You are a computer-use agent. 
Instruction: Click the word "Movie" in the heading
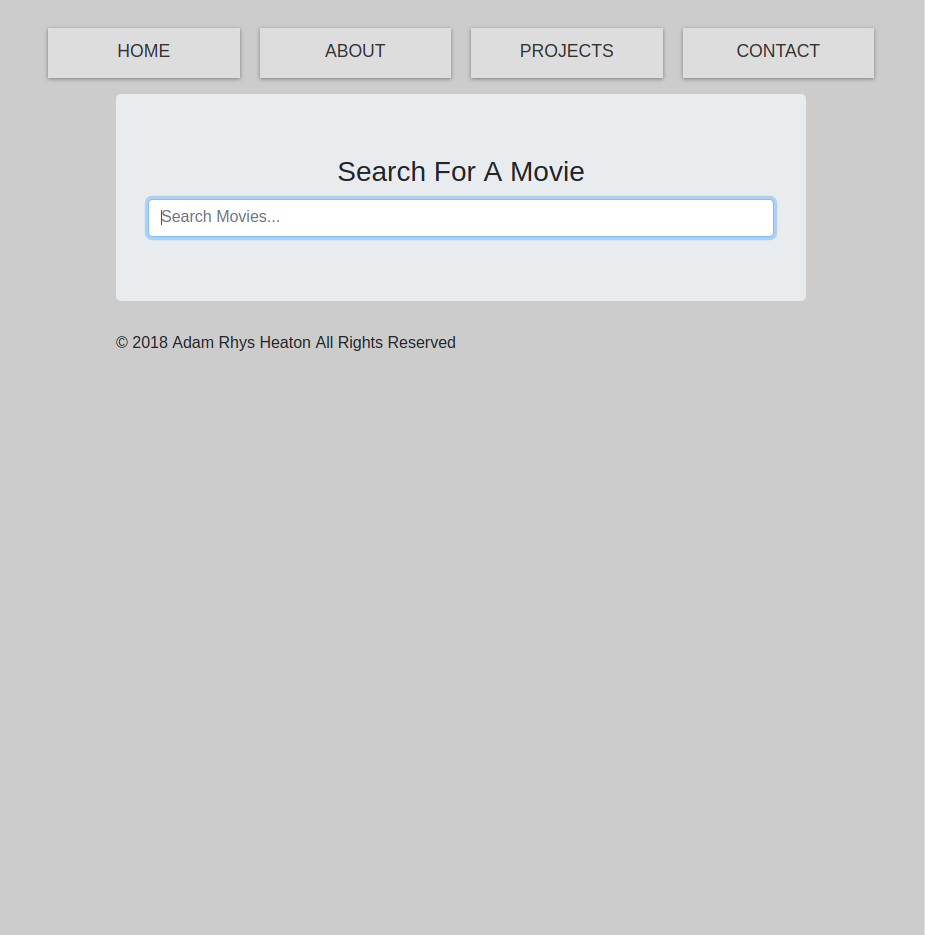click(x=547, y=172)
